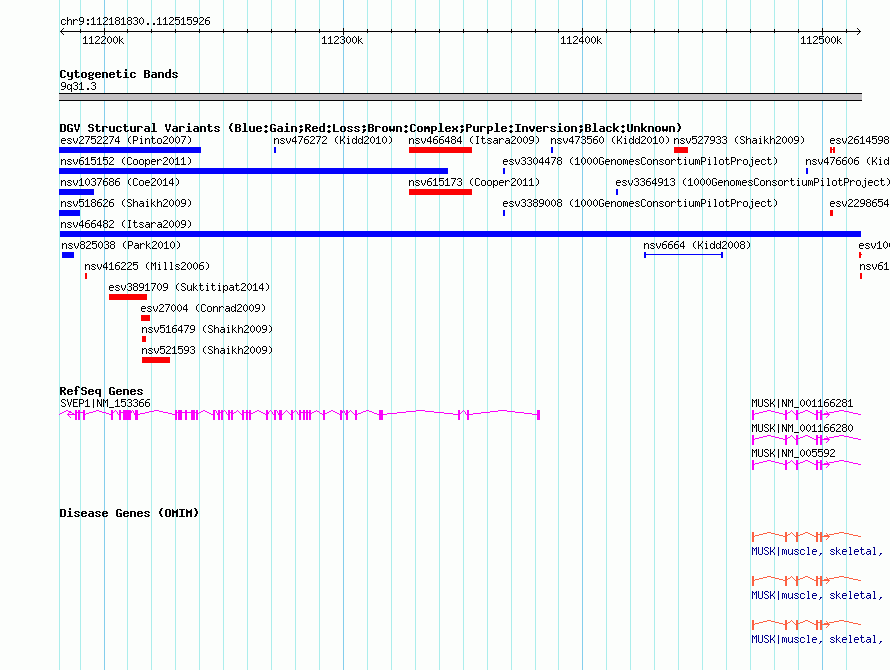890x670 pixels.
Task: Select the esv27004 (Conrad2009) variant label
Action: click(x=203, y=308)
